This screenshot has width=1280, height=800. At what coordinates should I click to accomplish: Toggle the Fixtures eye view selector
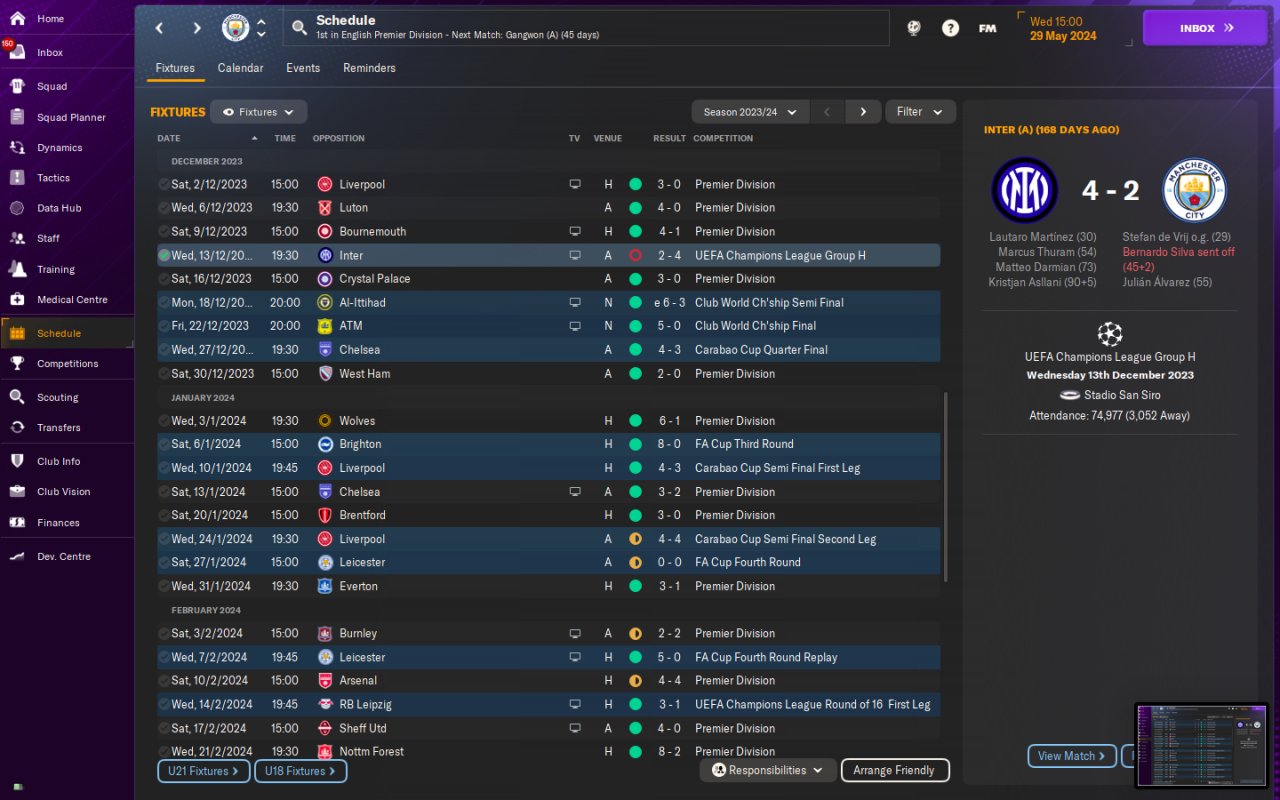[x=258, y=112]
